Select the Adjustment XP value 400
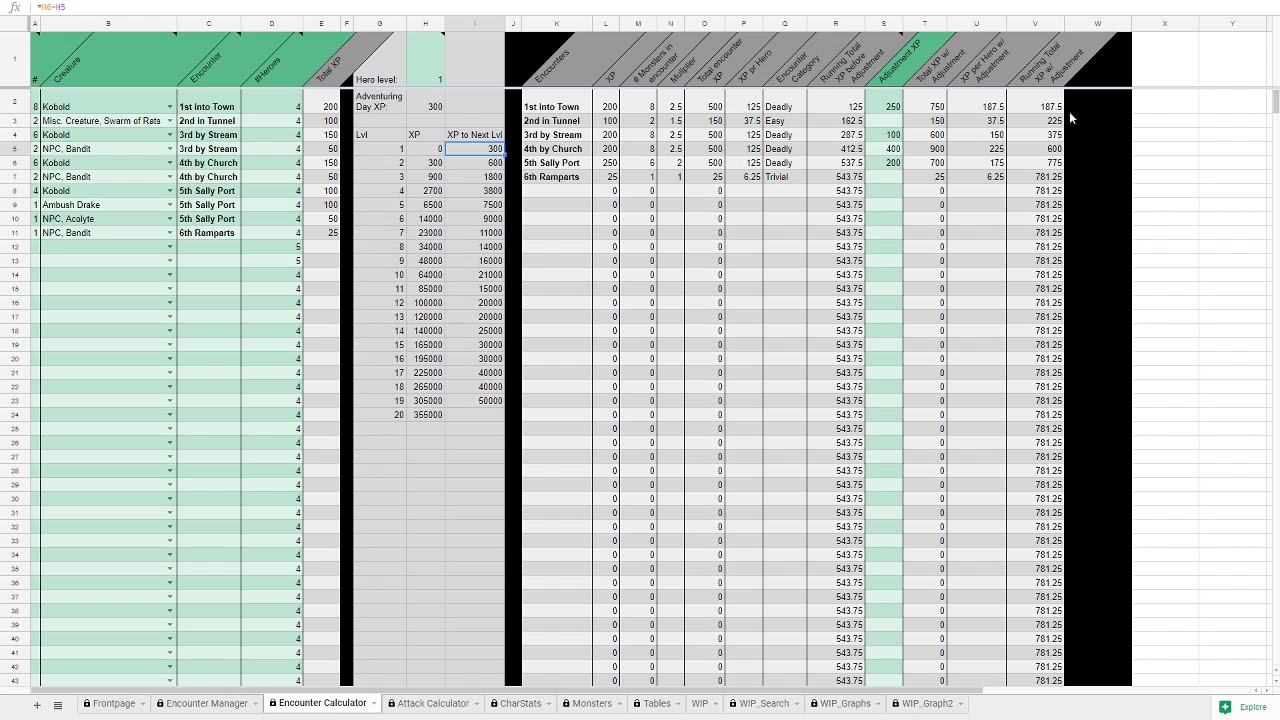 [x=883, y=149]
